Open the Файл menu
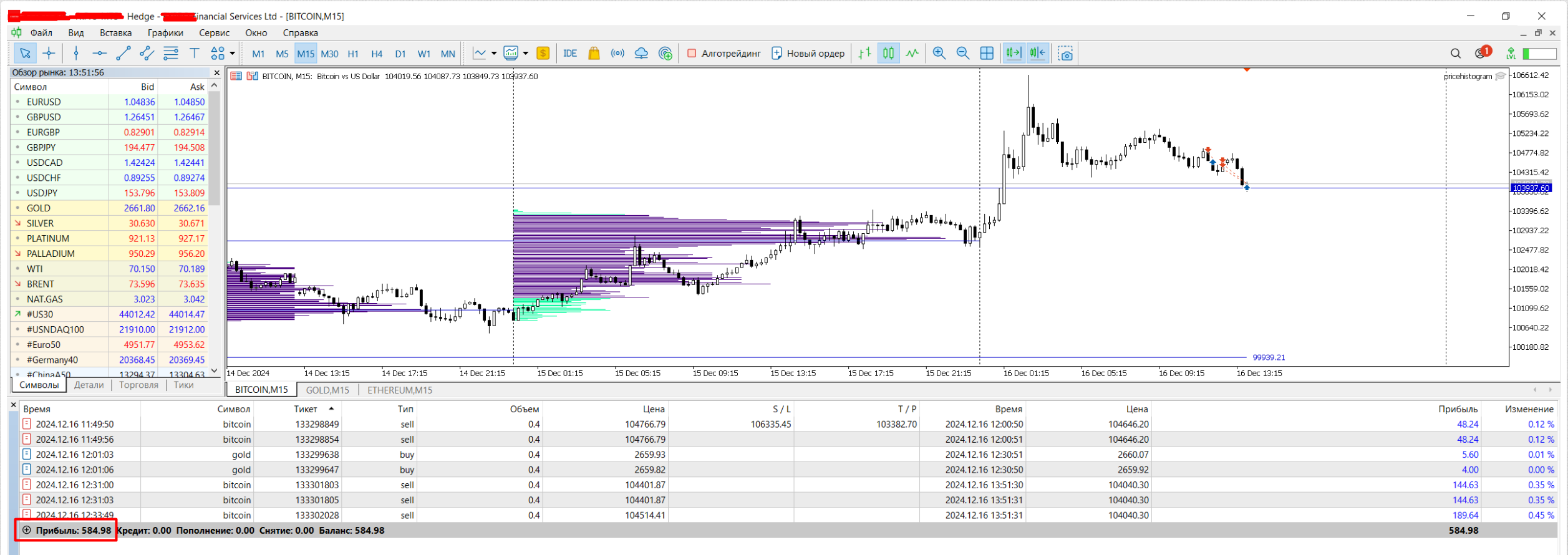 (x=41, y=33)
